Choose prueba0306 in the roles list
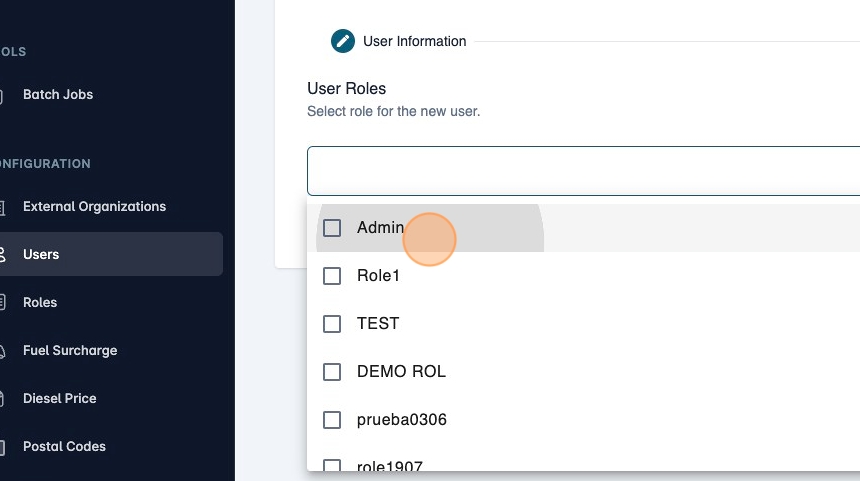 pyautogui.click(x=401, y=420)
